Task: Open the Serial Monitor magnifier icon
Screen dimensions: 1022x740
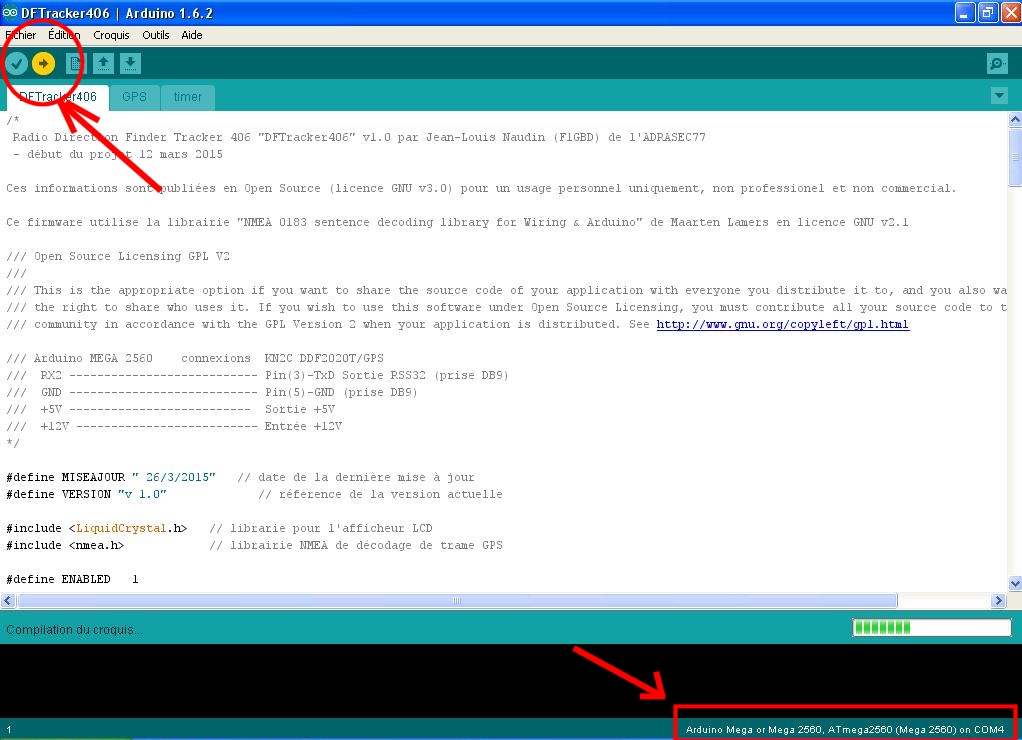Action: tap(997, 63)
